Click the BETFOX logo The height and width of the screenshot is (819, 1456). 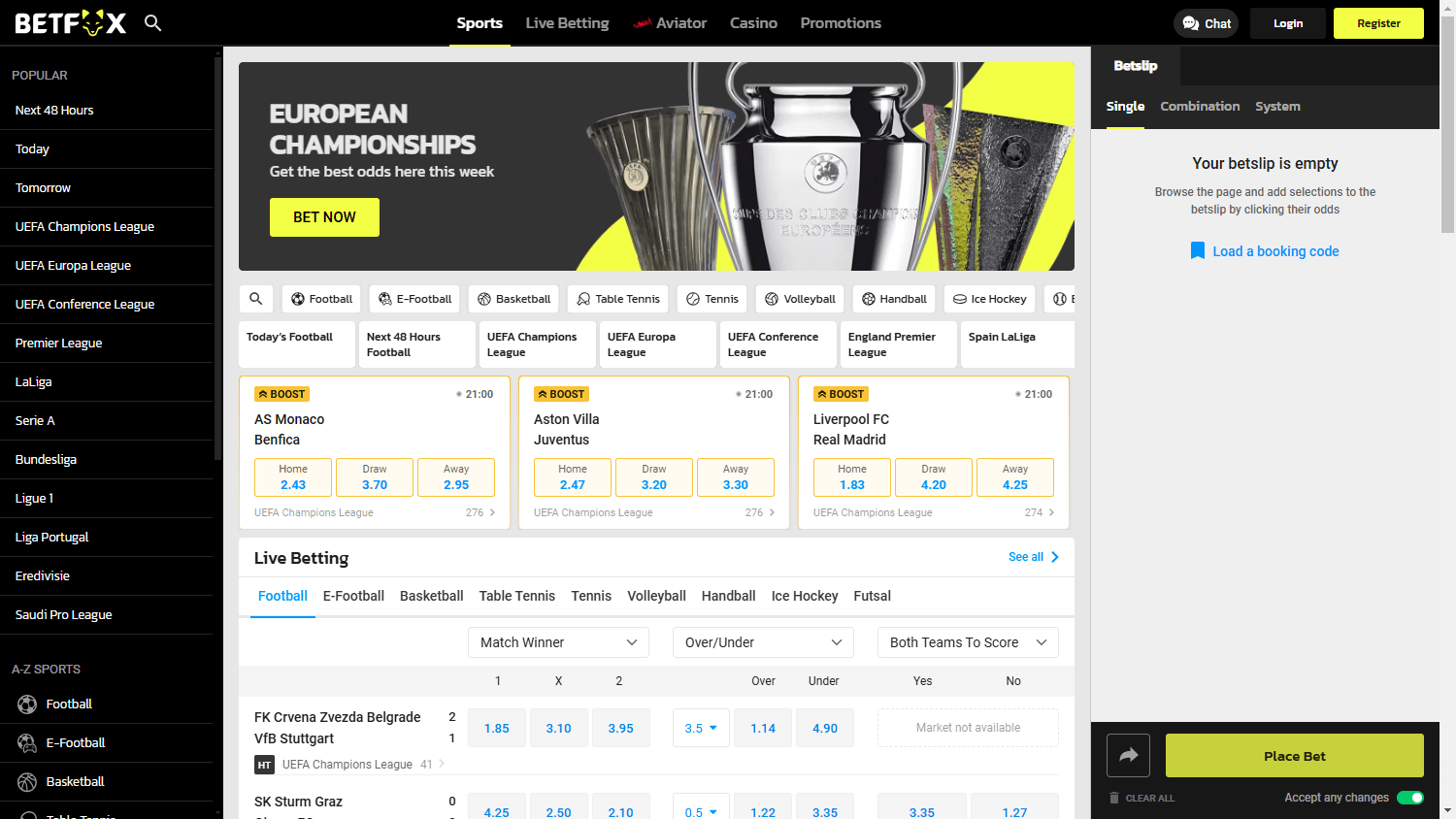pos(71,23)
